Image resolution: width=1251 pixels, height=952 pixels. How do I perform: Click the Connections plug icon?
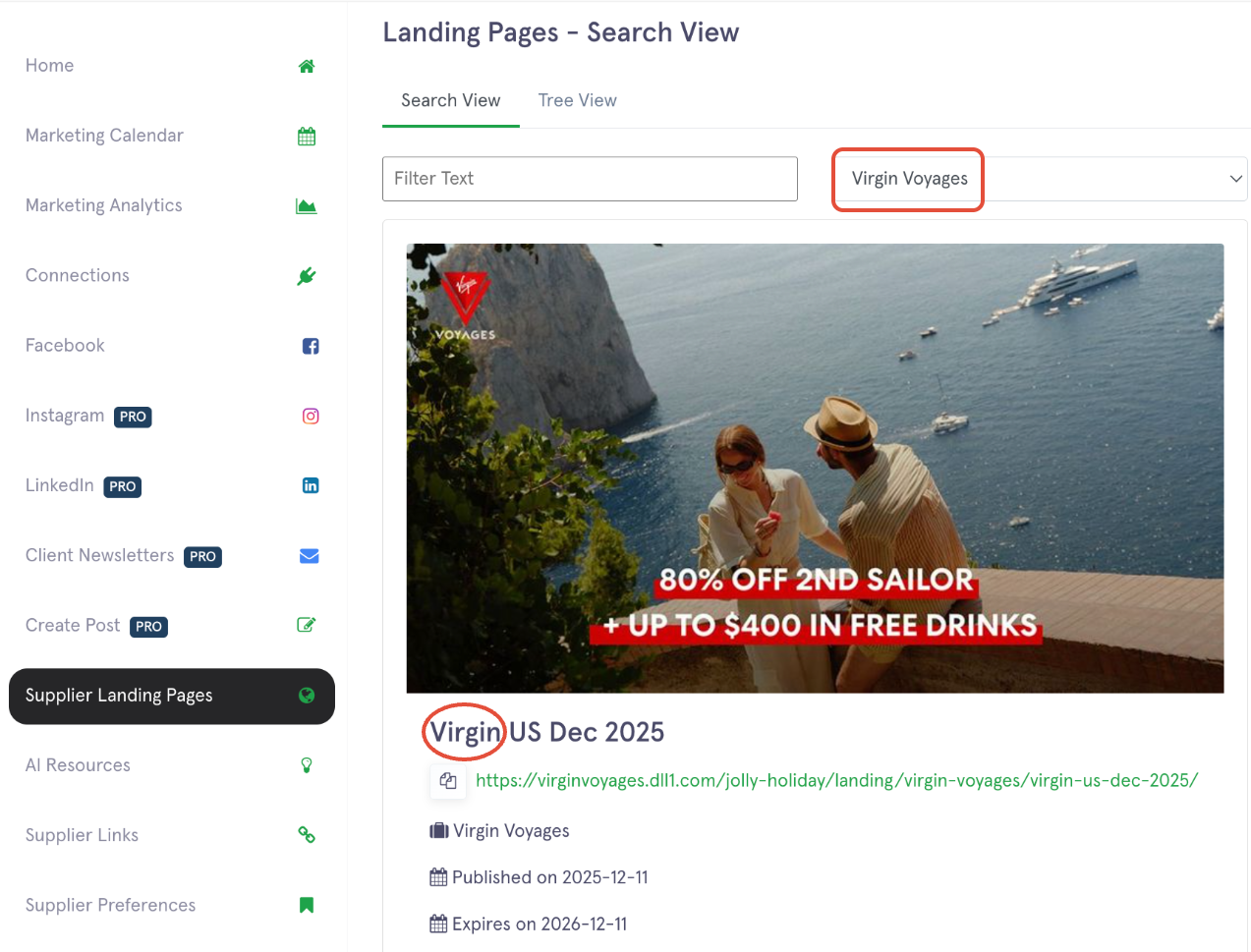click(307, 276)
